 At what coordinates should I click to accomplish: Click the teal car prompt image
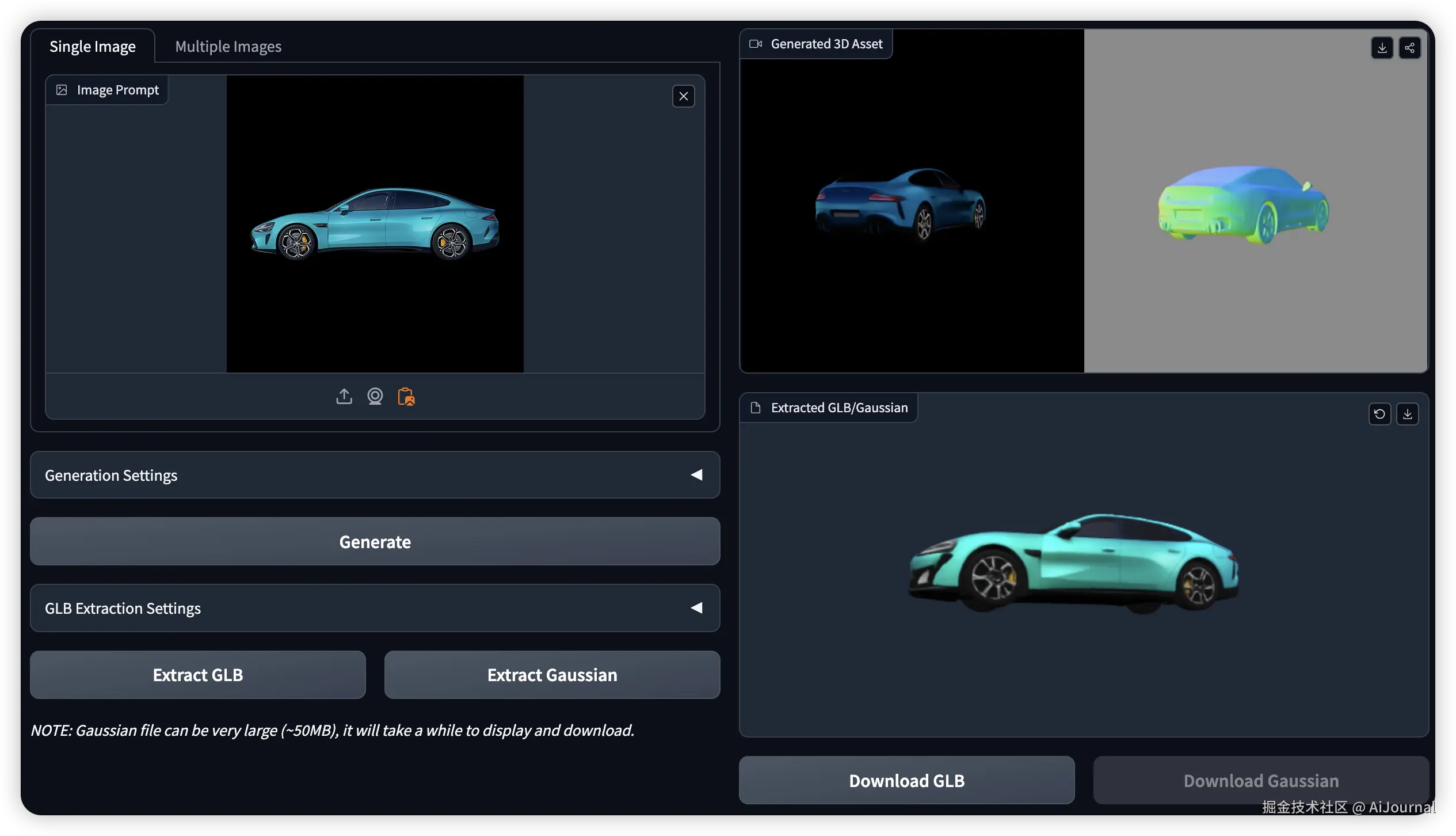375,225
